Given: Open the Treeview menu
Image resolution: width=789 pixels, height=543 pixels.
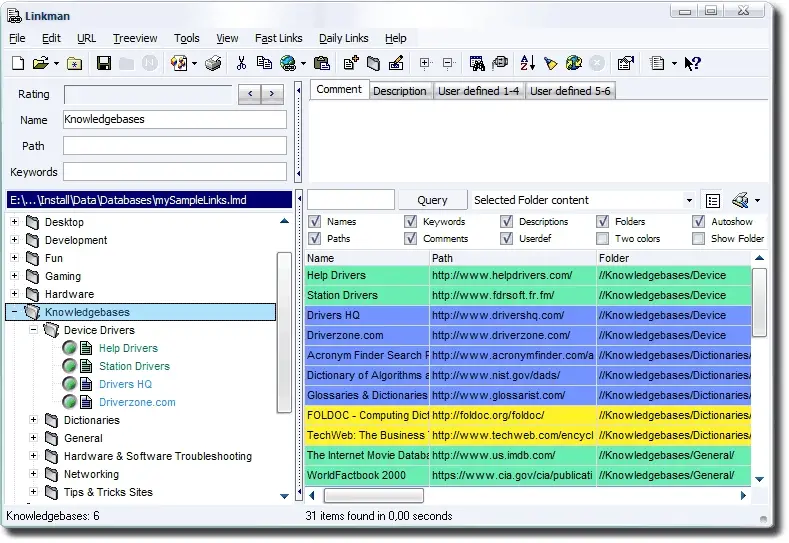Looking at the screenshot, I should 135,38.
